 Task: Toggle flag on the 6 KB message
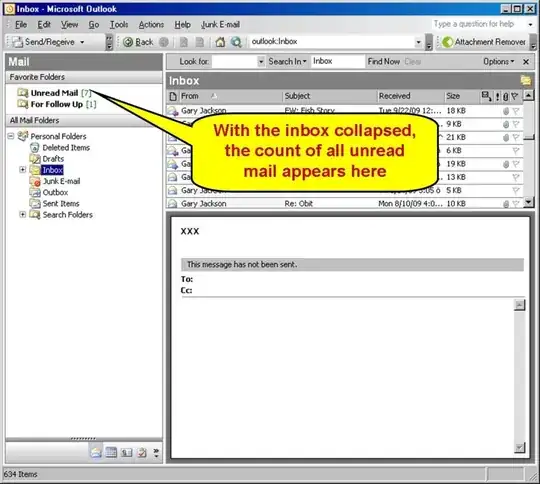[x=516, y=151]
